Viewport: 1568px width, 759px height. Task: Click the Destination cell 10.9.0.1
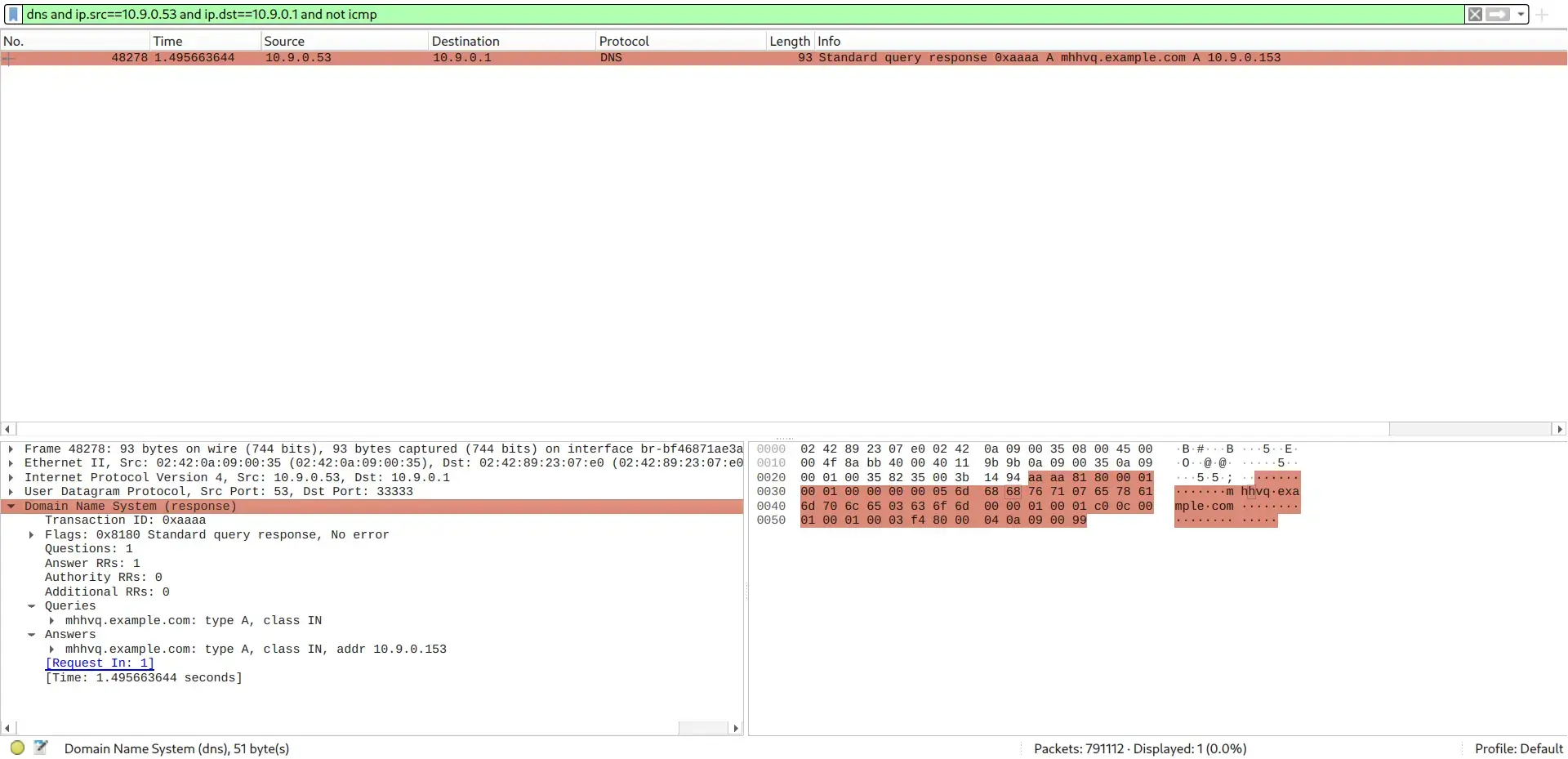[x=462, y=58]
